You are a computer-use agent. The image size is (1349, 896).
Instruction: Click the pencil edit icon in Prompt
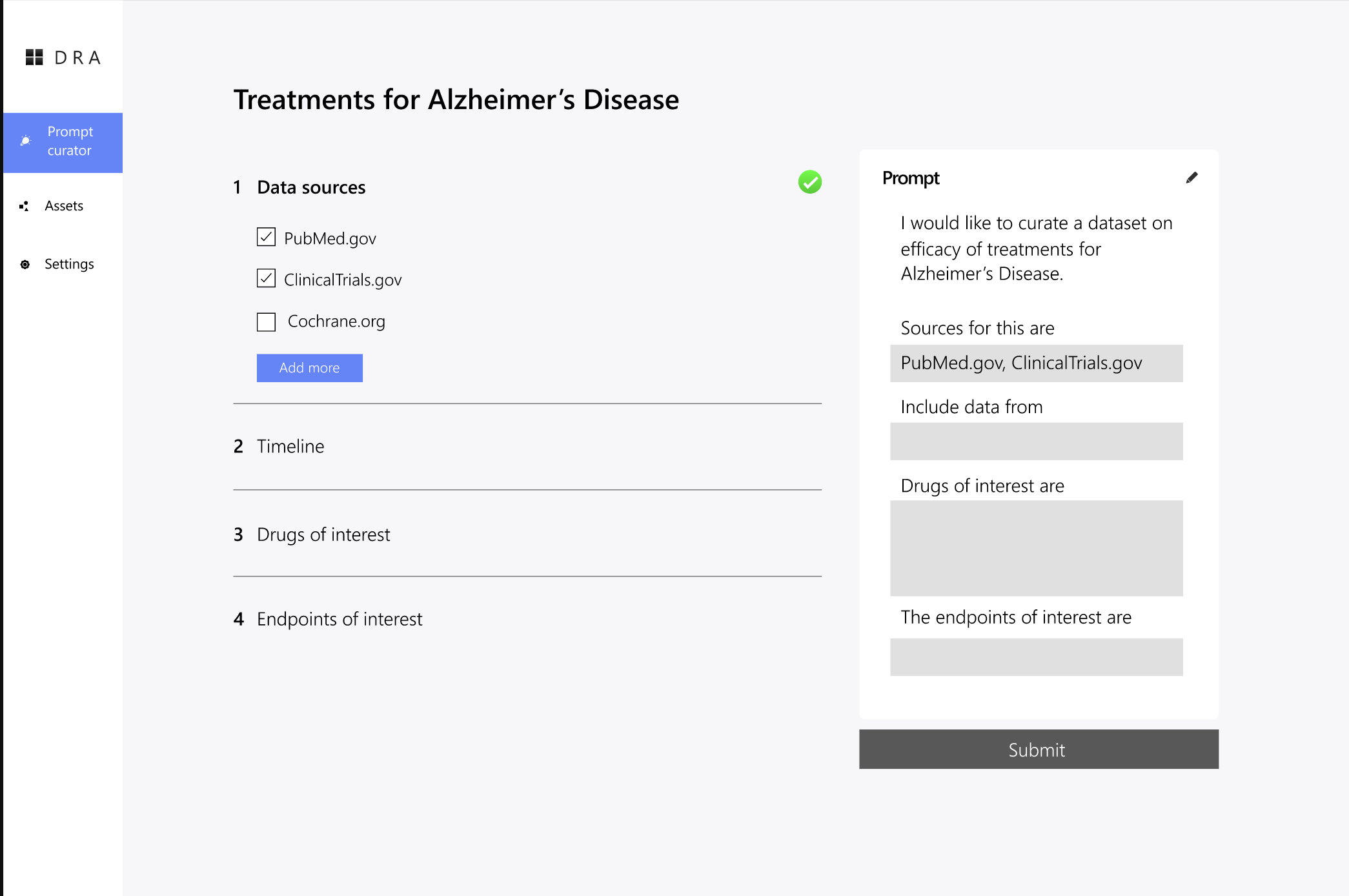click(x=1192, y=178)
